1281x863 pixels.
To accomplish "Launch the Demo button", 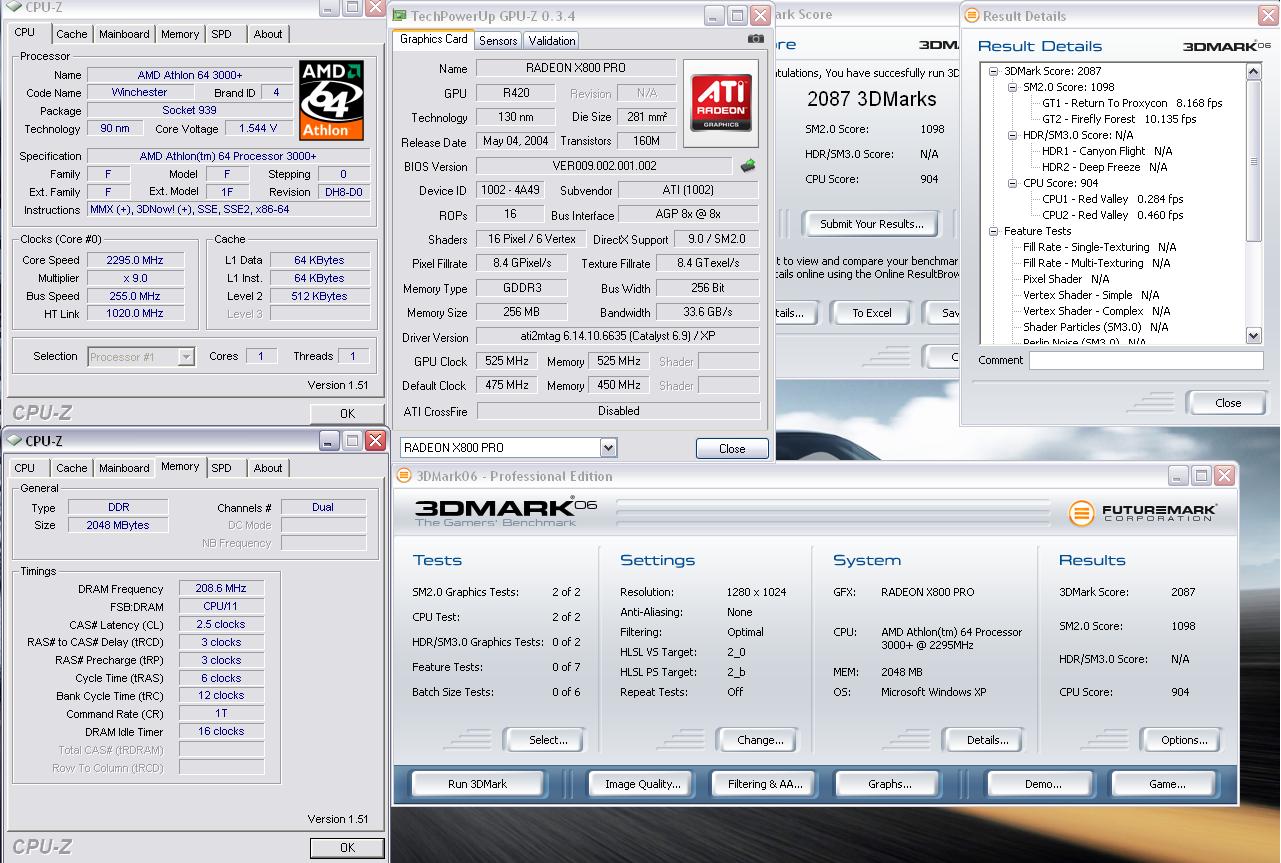I will pyautogui.click(x=1043, y=784).
